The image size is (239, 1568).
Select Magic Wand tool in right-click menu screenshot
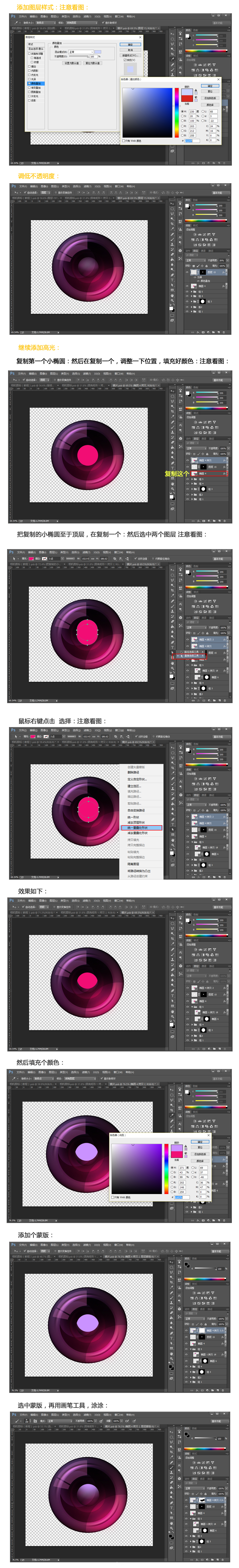click(173, 763)
